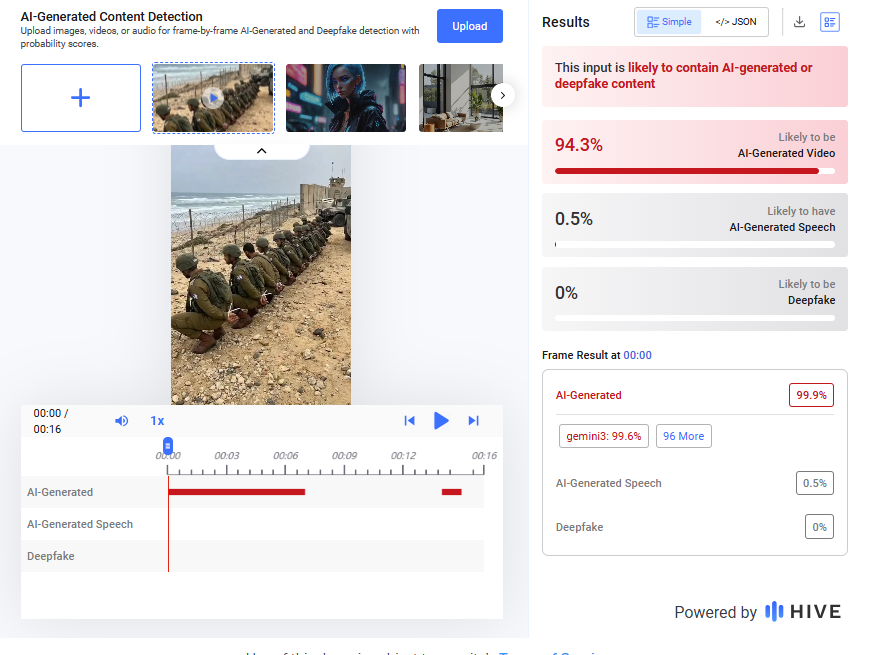Image resolution: width=882 pixels, height=655 pixels.
Task: Expand the 96 More model results
Action: (x=683, y=435)
